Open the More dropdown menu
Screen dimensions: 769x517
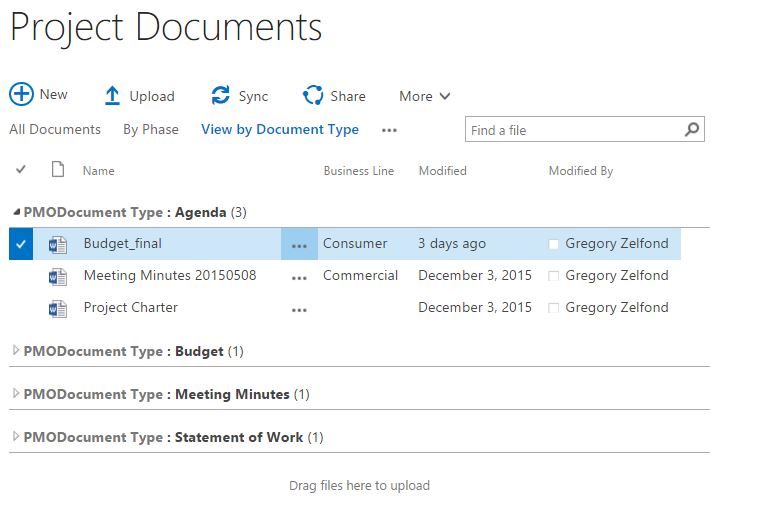[x=425, y=96]
